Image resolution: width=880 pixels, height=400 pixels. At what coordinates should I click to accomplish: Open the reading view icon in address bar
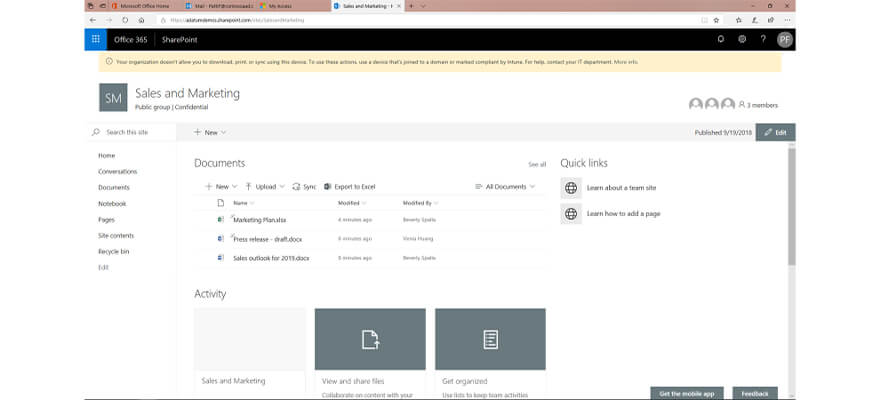click(x=704, y=20)
